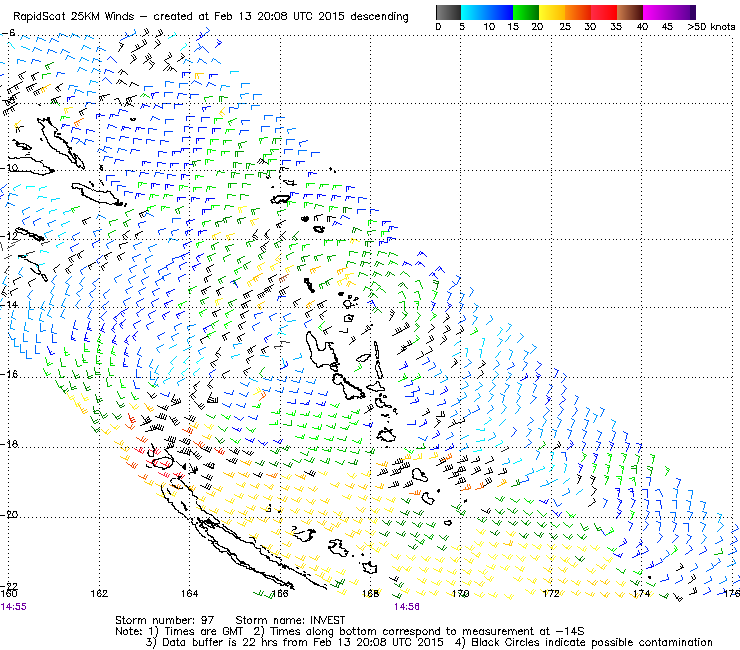Image resolution: width=740 pixels, height=650 pixels.
Task: Click the longitude label "164"
Action: tap(189, 593)
